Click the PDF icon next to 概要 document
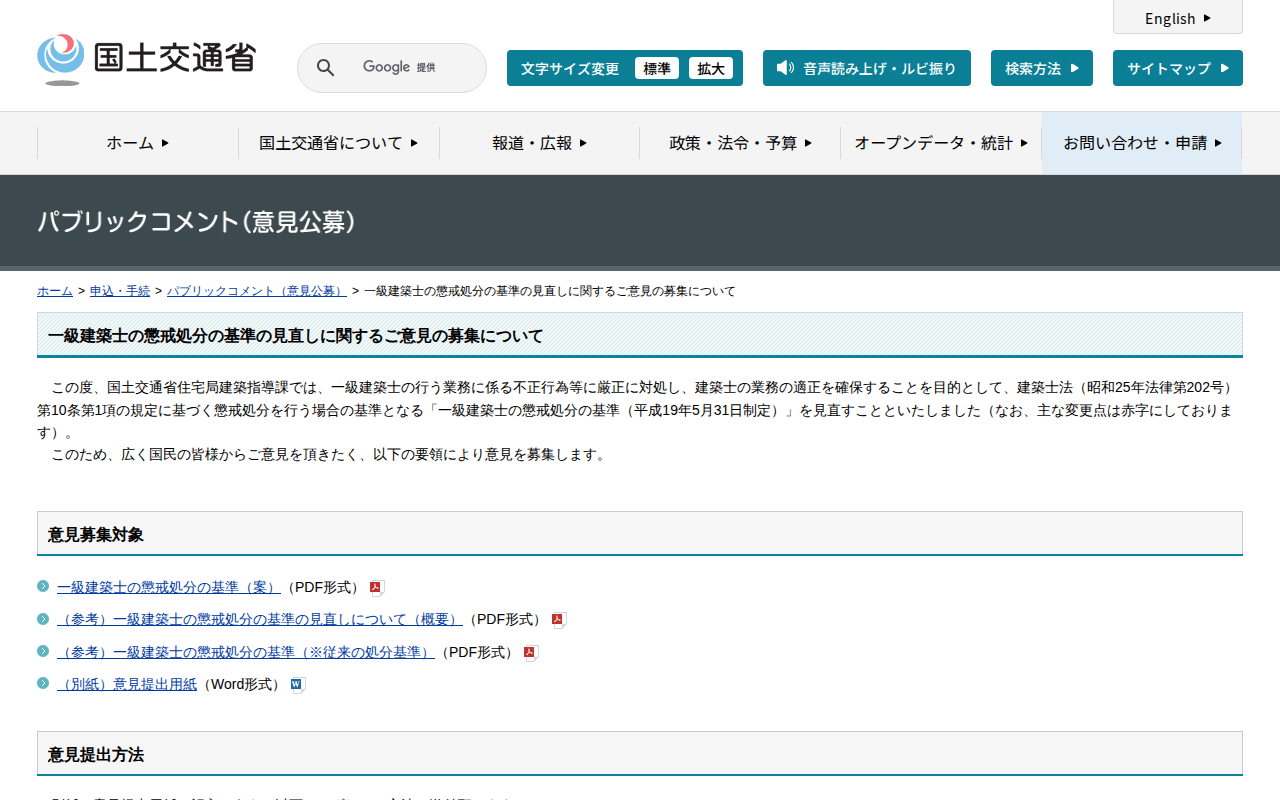This screenshot has width=1280, height=800. click(557, 619)
